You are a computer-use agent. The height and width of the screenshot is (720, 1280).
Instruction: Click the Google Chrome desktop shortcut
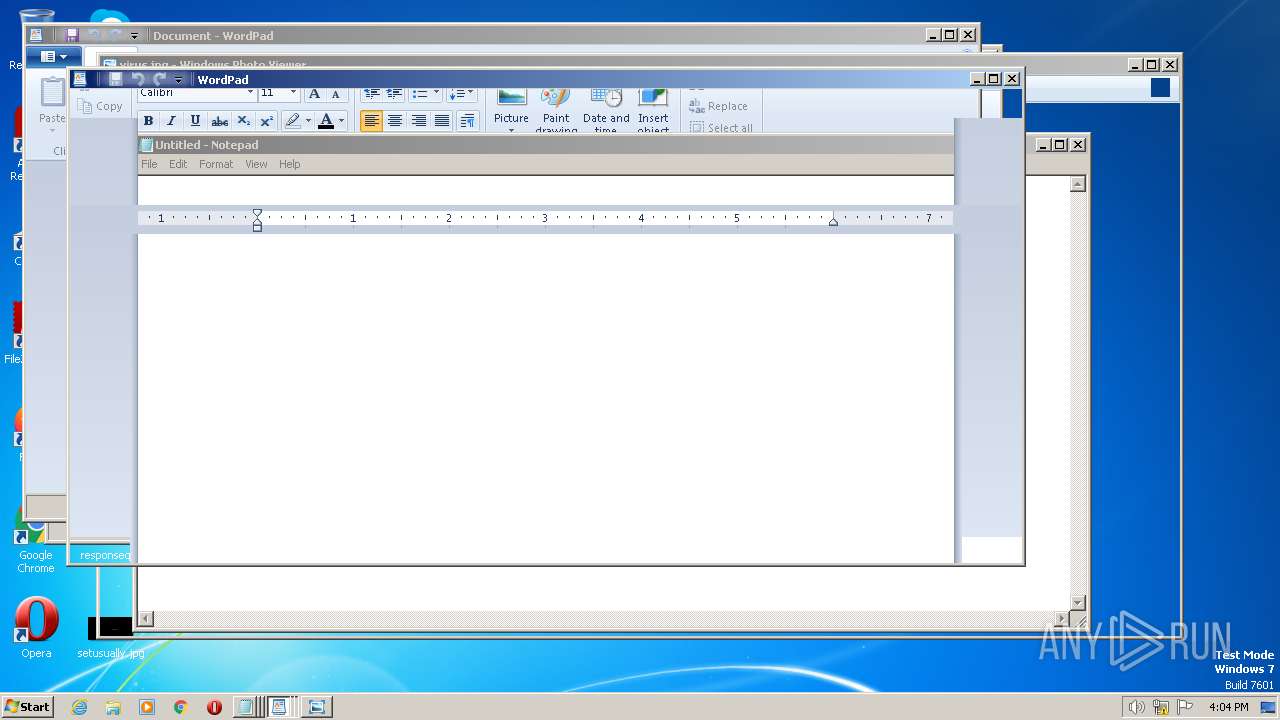click(x=35, y=539)
